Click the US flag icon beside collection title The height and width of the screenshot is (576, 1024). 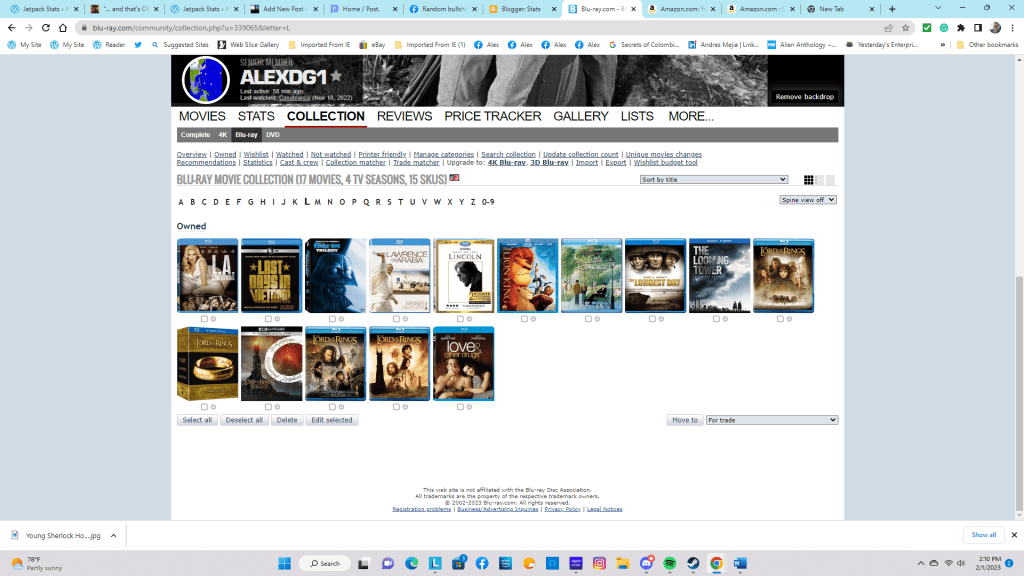pos(454,178)
